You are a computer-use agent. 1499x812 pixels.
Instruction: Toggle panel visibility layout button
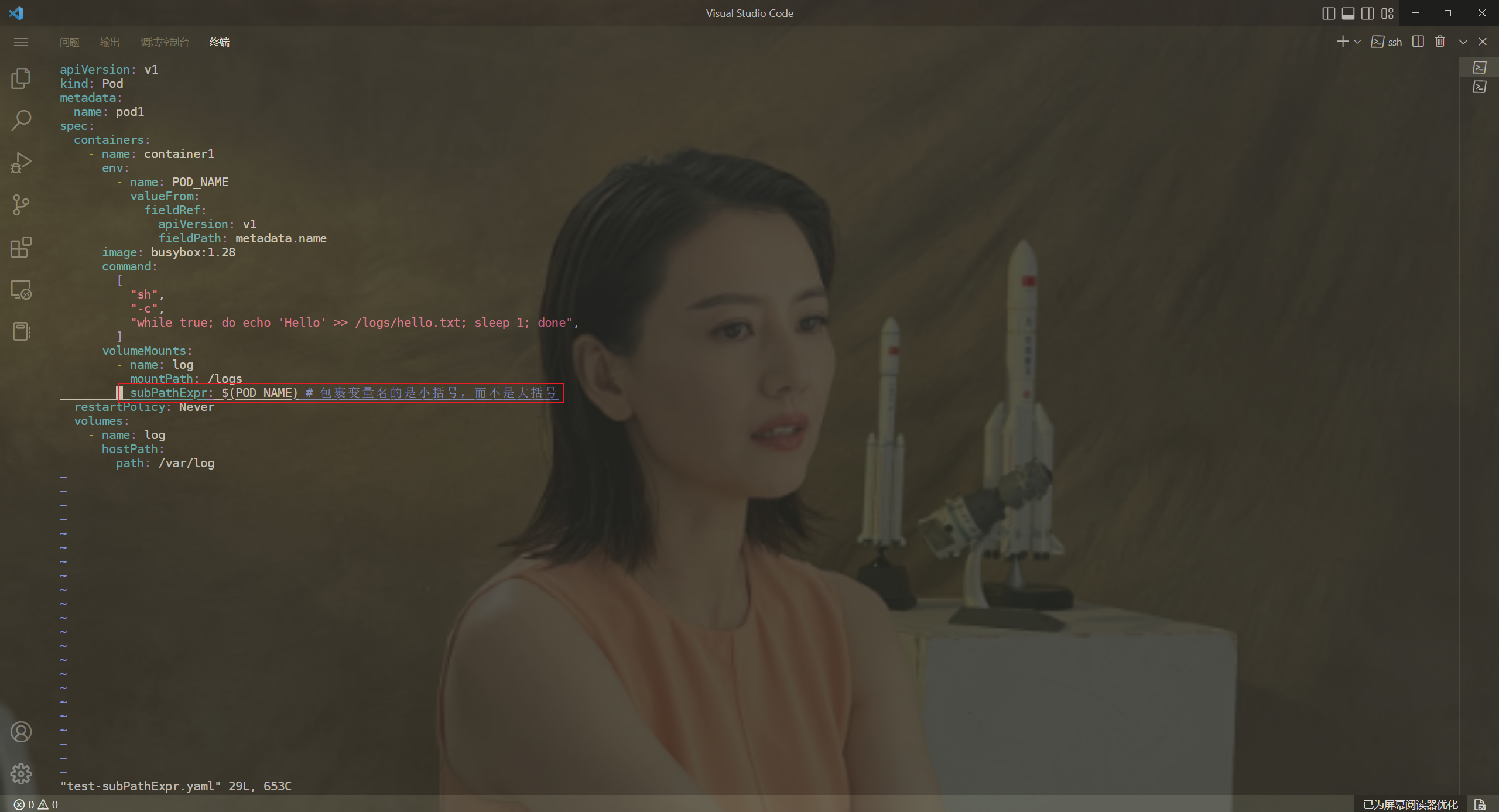point(1348,13)
